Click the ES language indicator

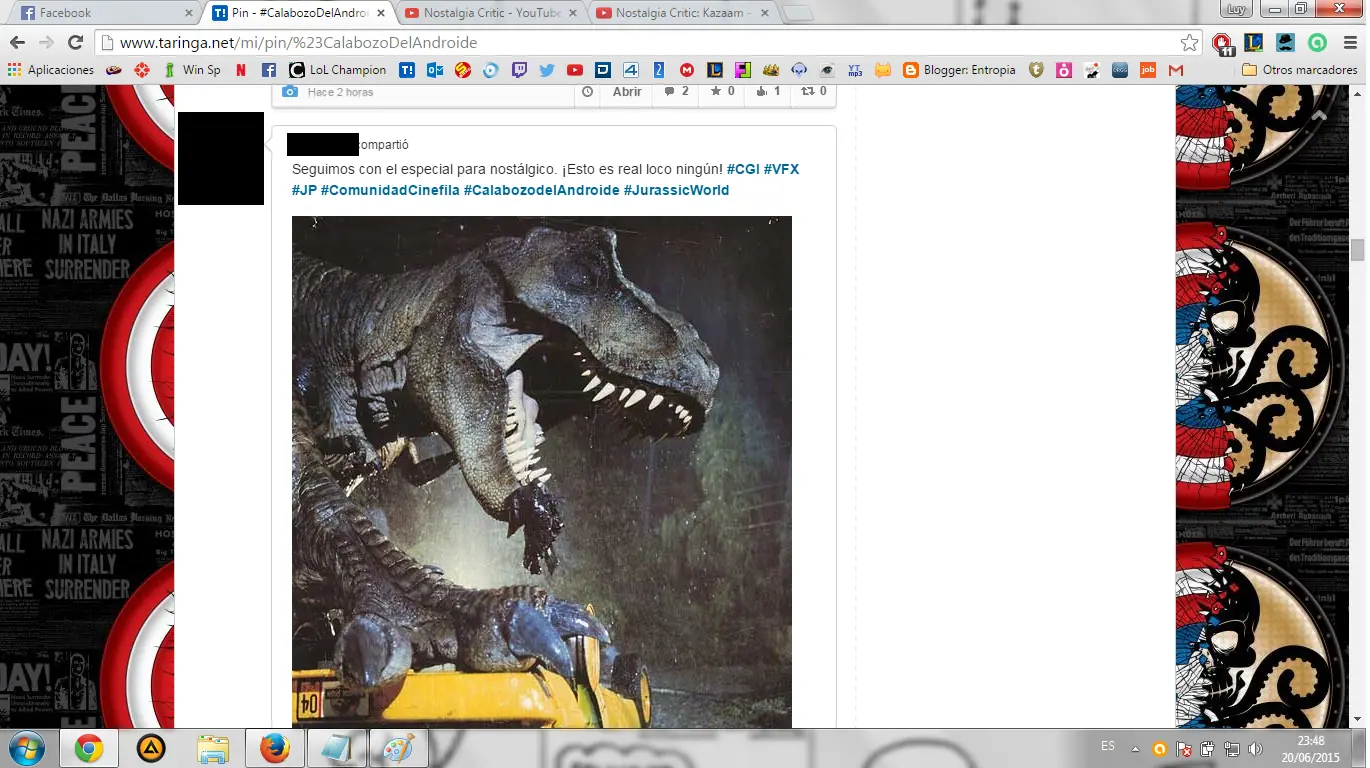(1108, 746)
